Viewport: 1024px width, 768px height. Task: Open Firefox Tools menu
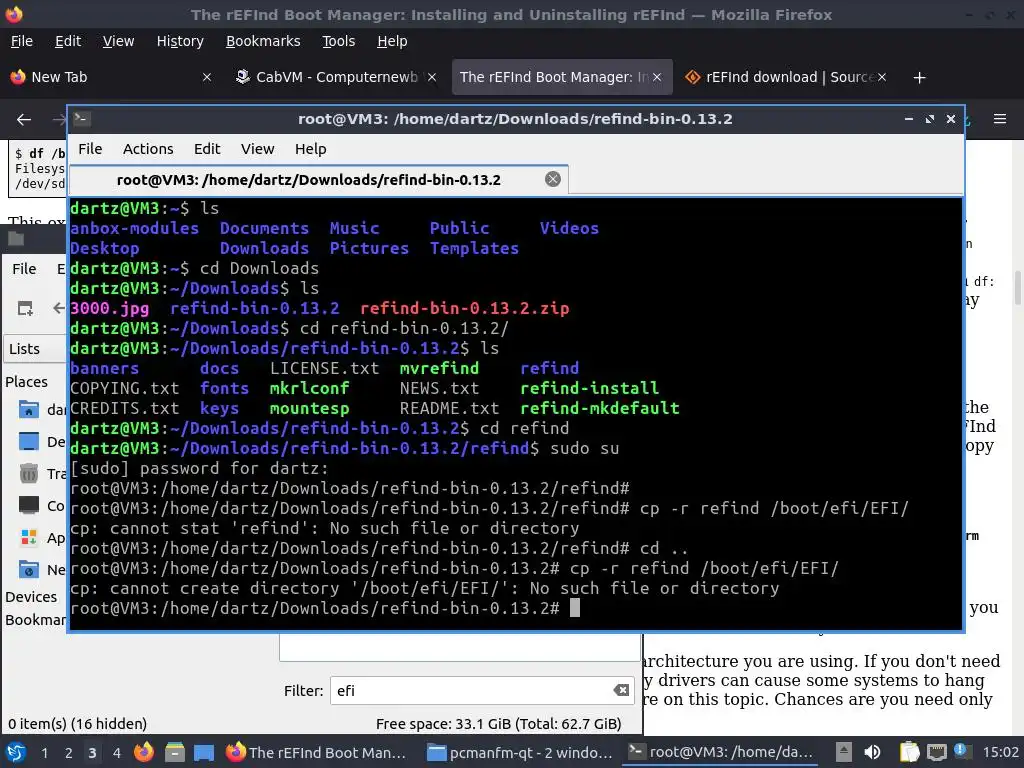point(338,41)
